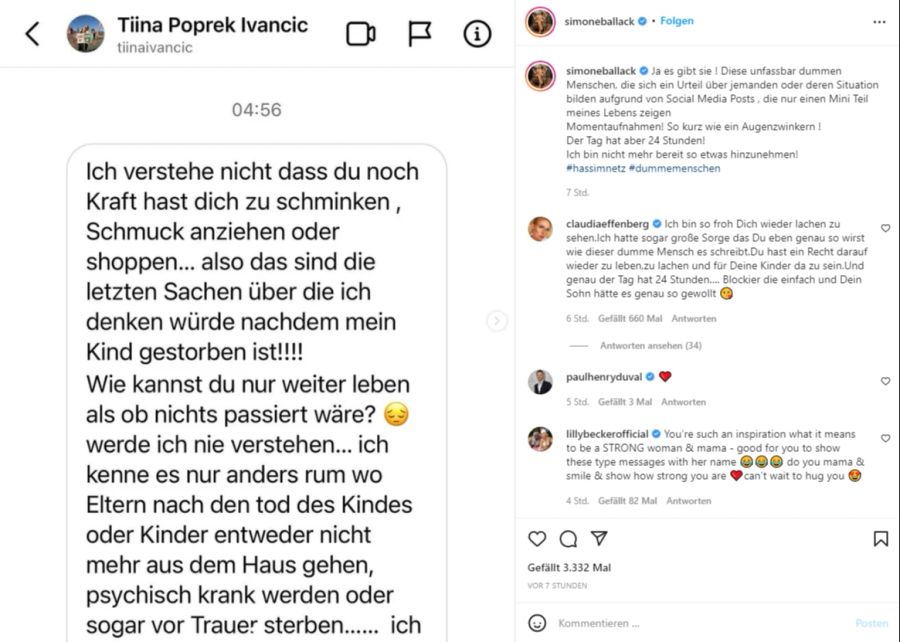The width and height of the screenshot is (900, 642).
Task: Go back using the left chevron arrow
Action: coord(33,34)
